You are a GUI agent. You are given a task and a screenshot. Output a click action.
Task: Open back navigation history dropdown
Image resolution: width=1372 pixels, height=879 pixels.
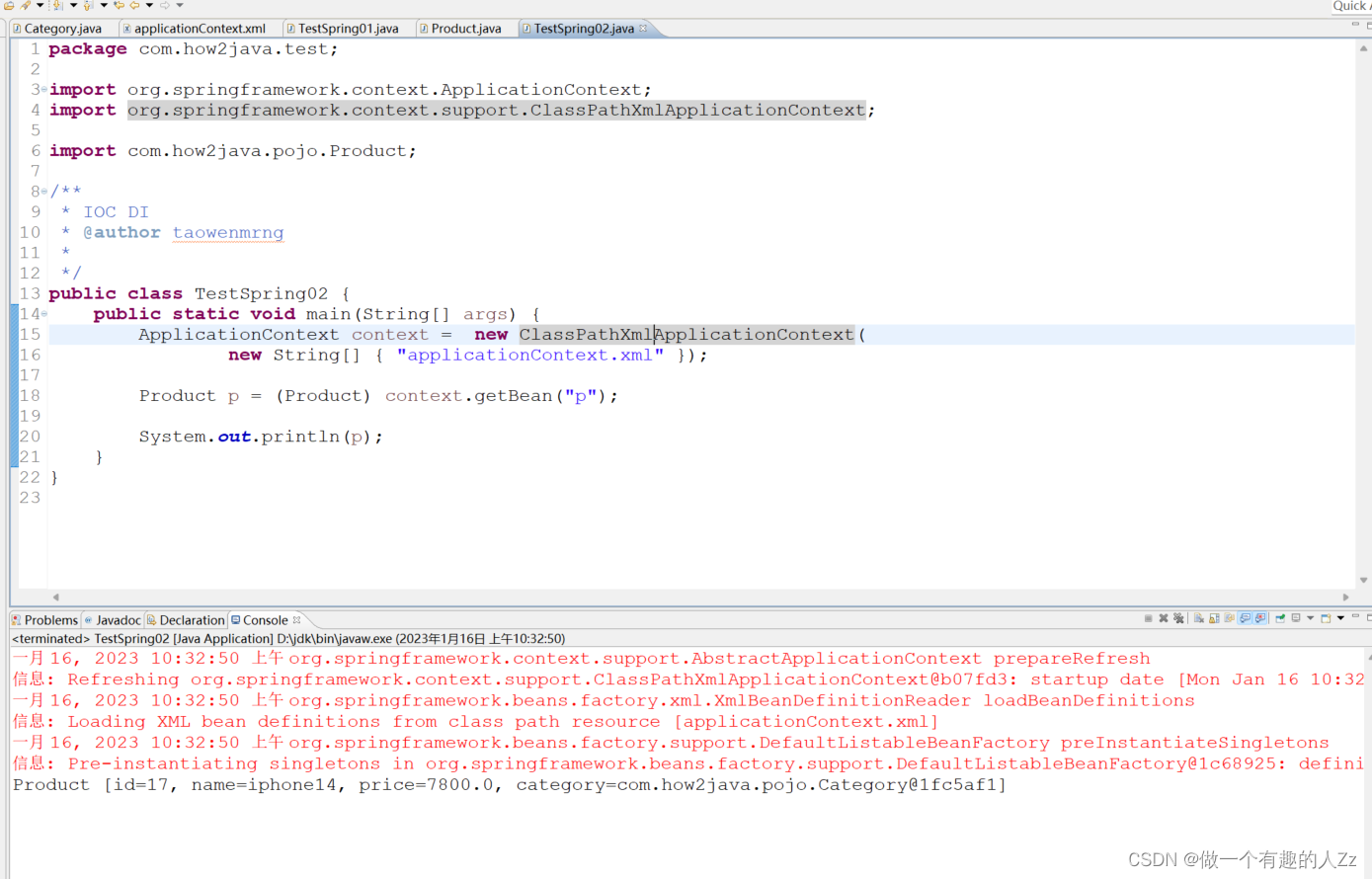[149, 5]
